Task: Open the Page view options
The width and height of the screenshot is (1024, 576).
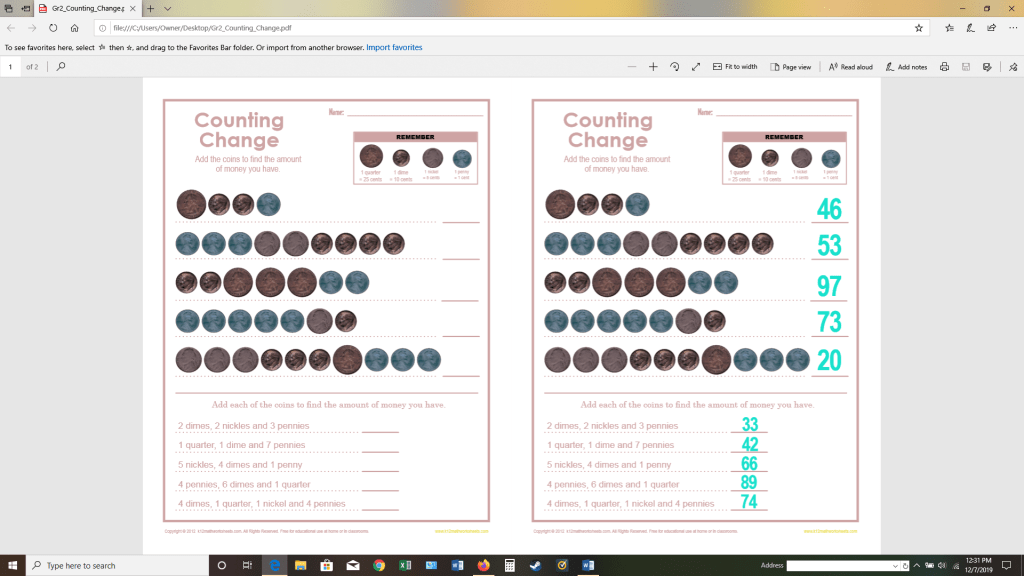Action: 791,67
